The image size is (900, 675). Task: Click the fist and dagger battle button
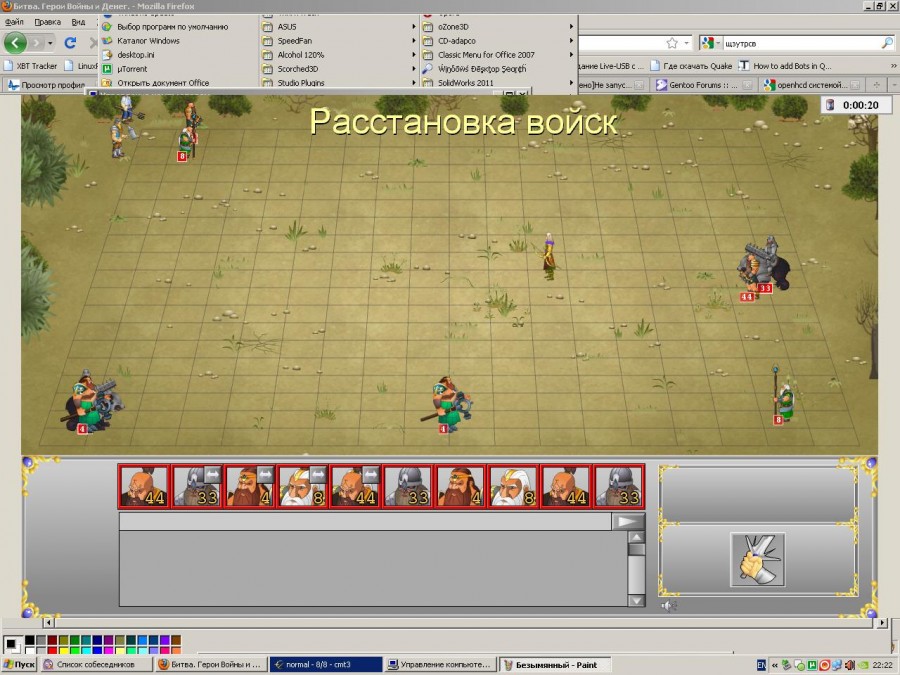[x=757, y=559]
